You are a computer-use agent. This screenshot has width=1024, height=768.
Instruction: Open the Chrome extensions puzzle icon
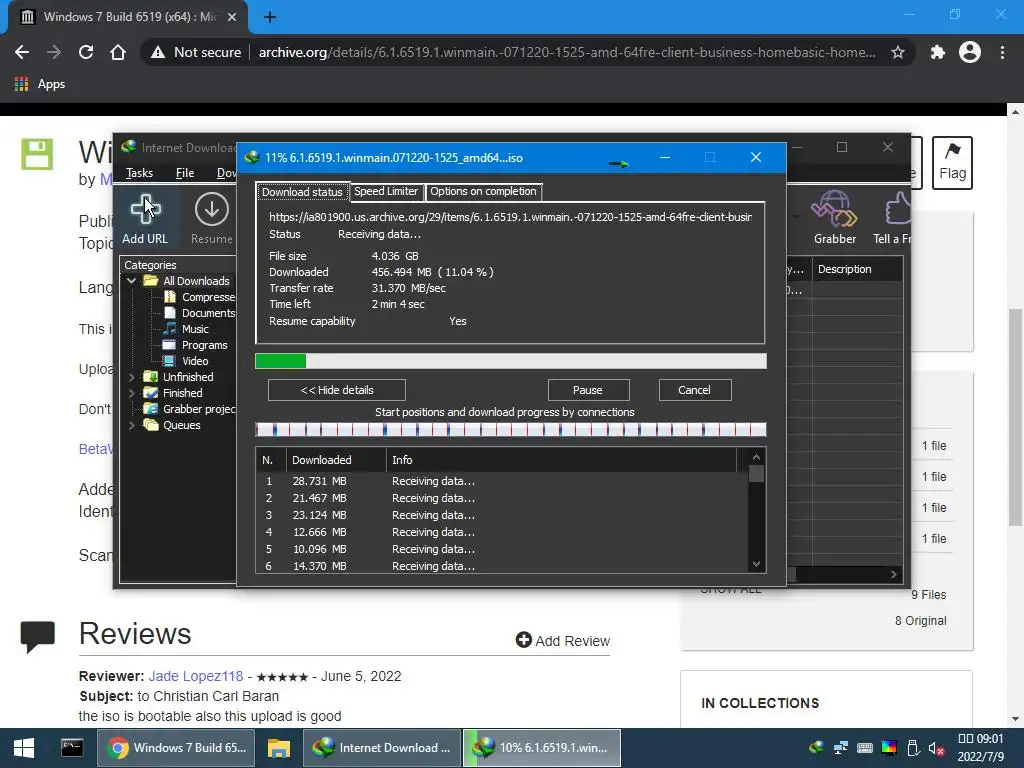click(938, 52)
